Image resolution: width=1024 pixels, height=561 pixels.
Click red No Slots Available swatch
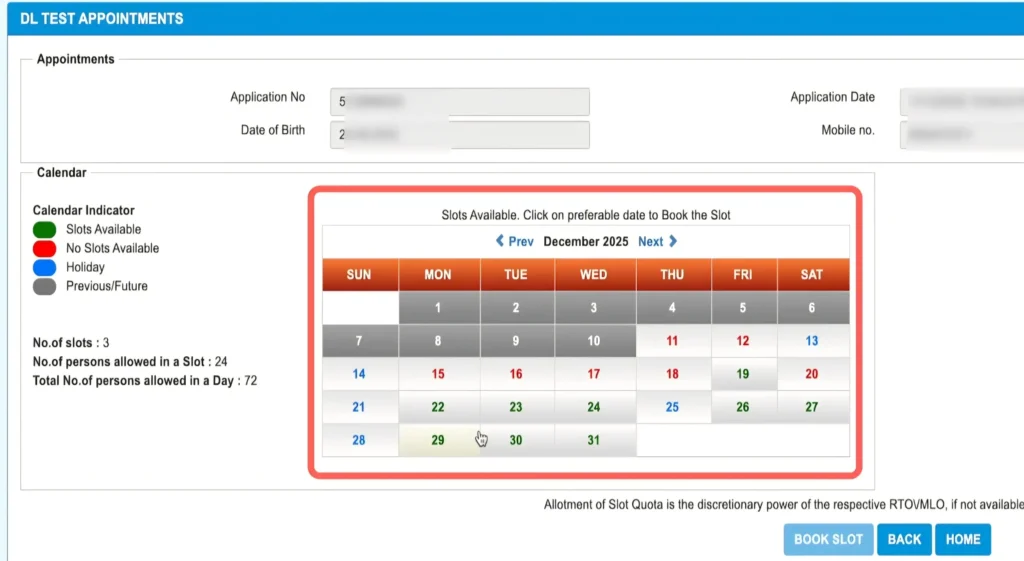tap(45, 249)
